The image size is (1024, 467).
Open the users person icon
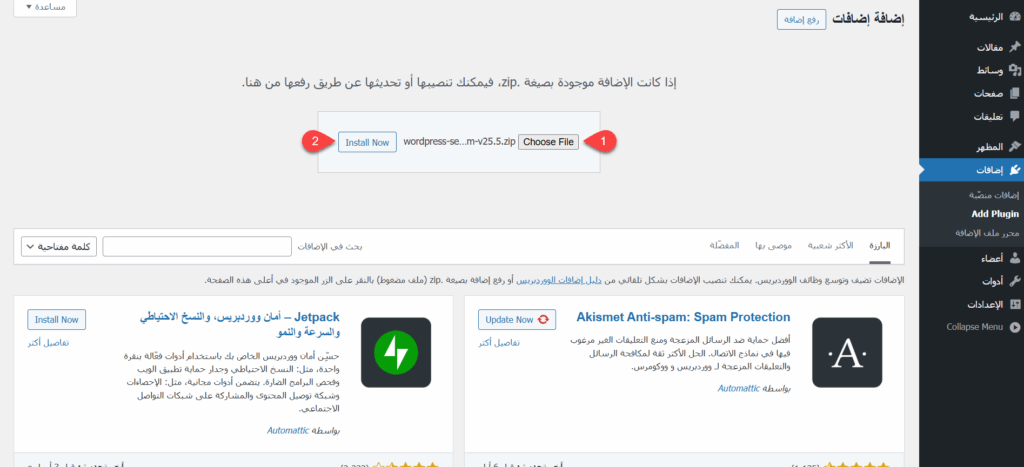click(1014, 258)
